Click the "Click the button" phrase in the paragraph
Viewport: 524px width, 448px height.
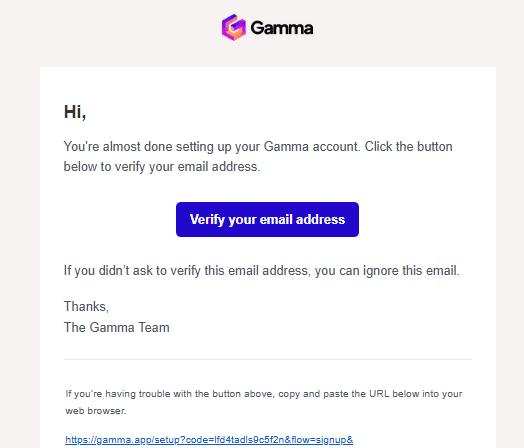click(408, 147)
